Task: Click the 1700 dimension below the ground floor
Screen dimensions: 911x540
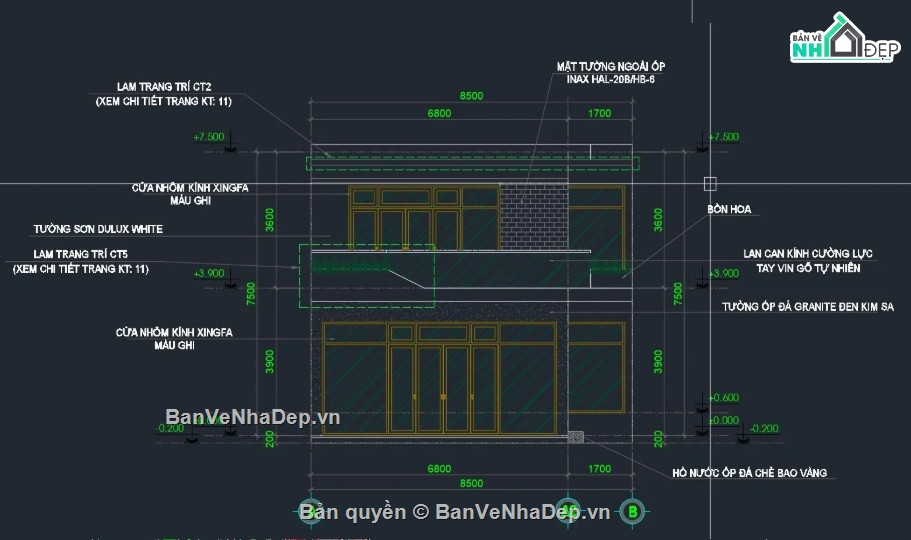Action: (x=600, y=469)
